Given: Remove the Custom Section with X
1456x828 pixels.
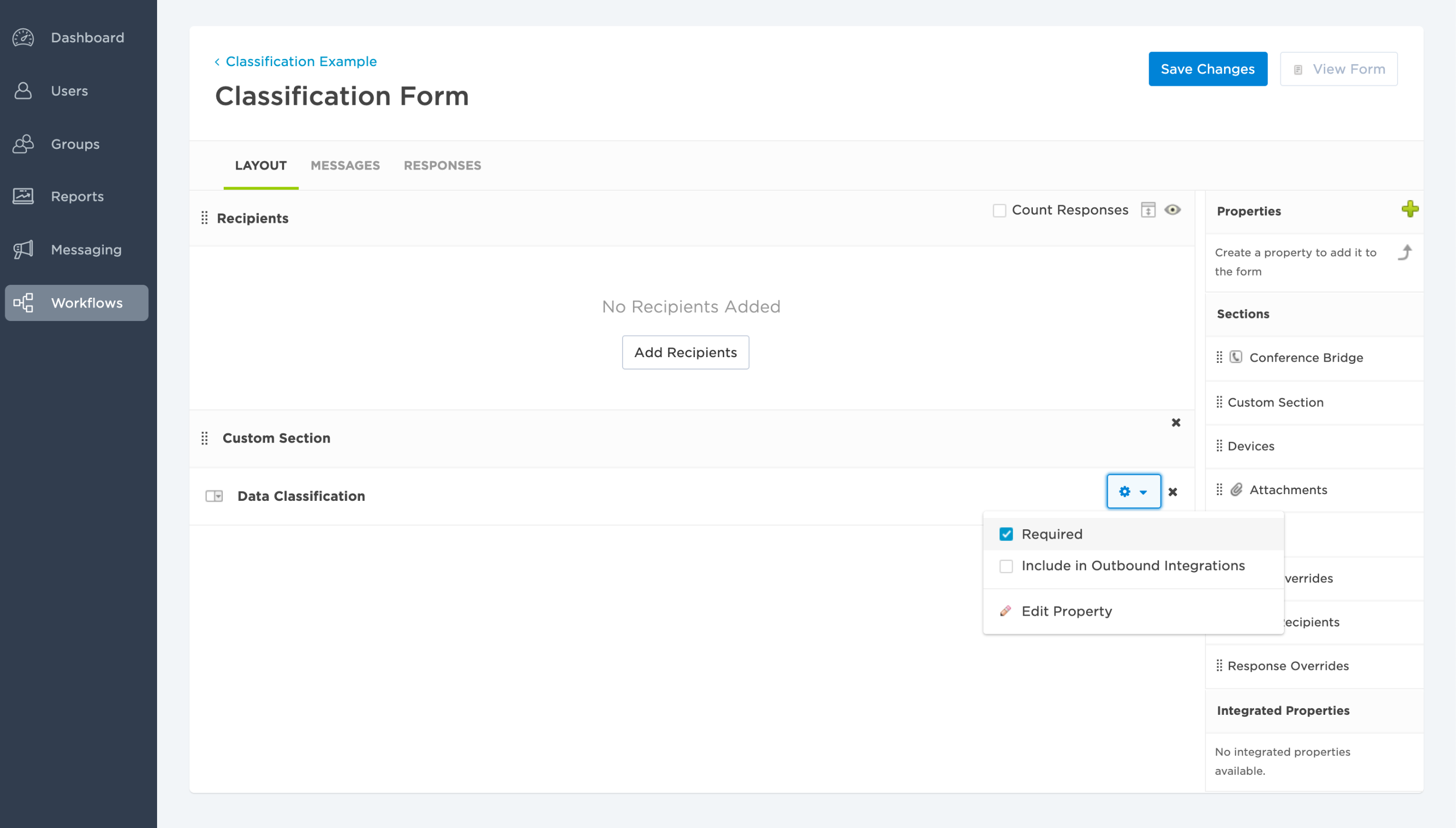Looking at the screenshot, I should 1176,423.
